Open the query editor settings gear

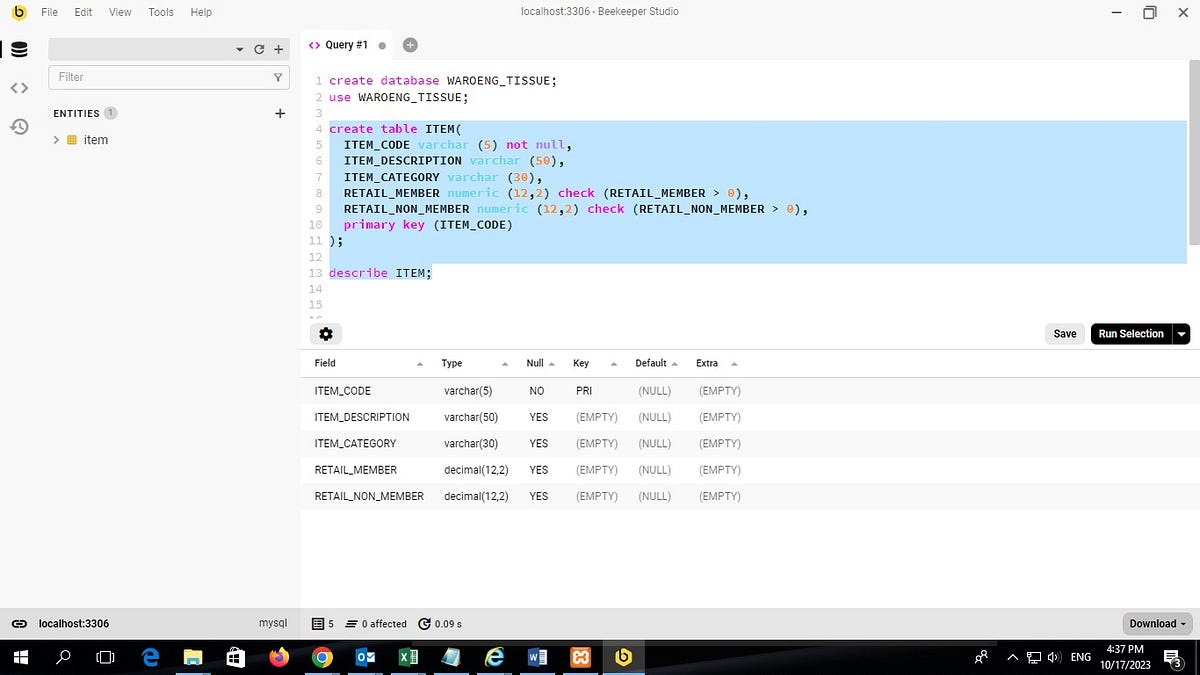325,333
